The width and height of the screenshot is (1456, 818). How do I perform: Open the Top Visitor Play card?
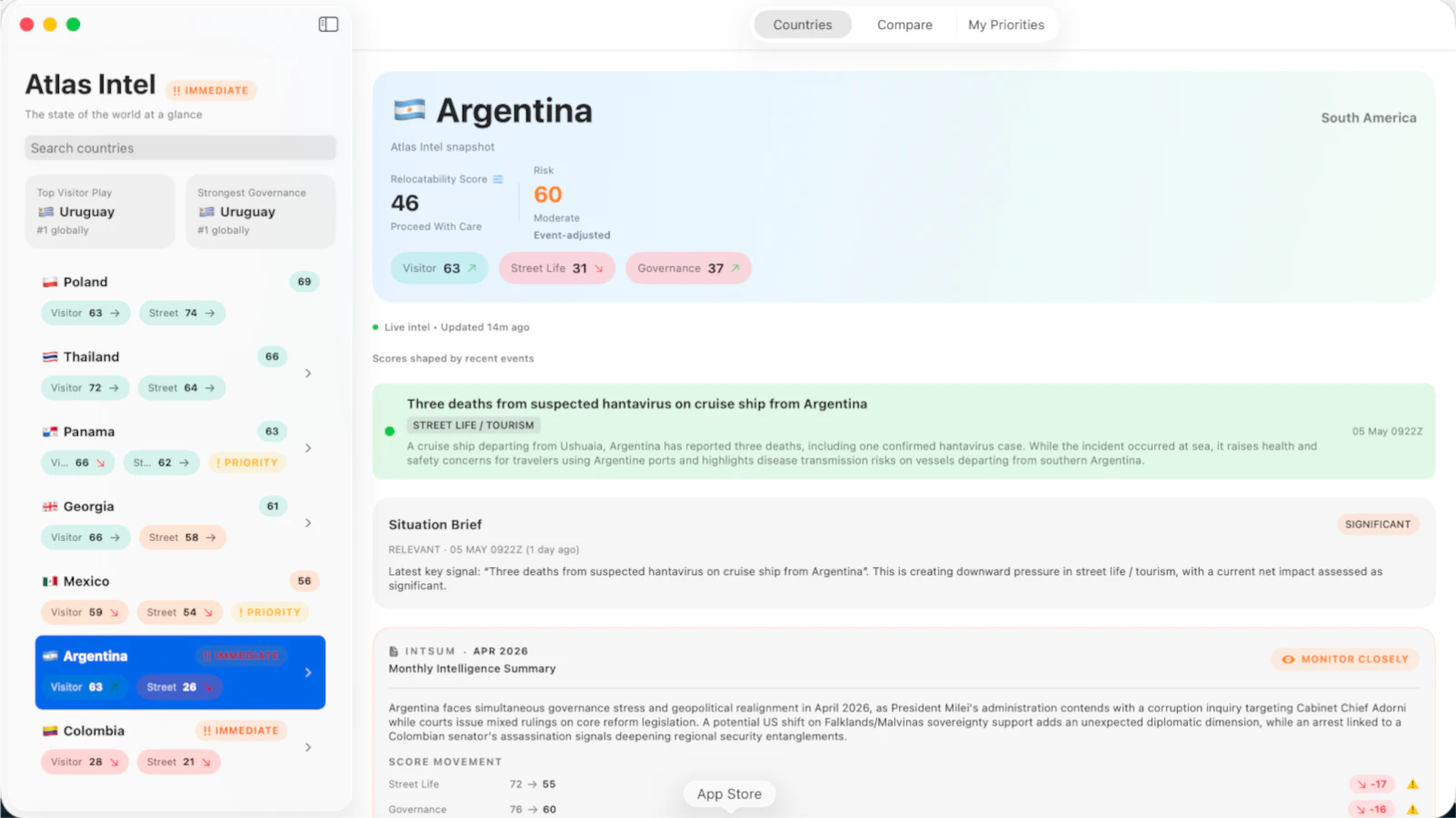coord(100,211)
